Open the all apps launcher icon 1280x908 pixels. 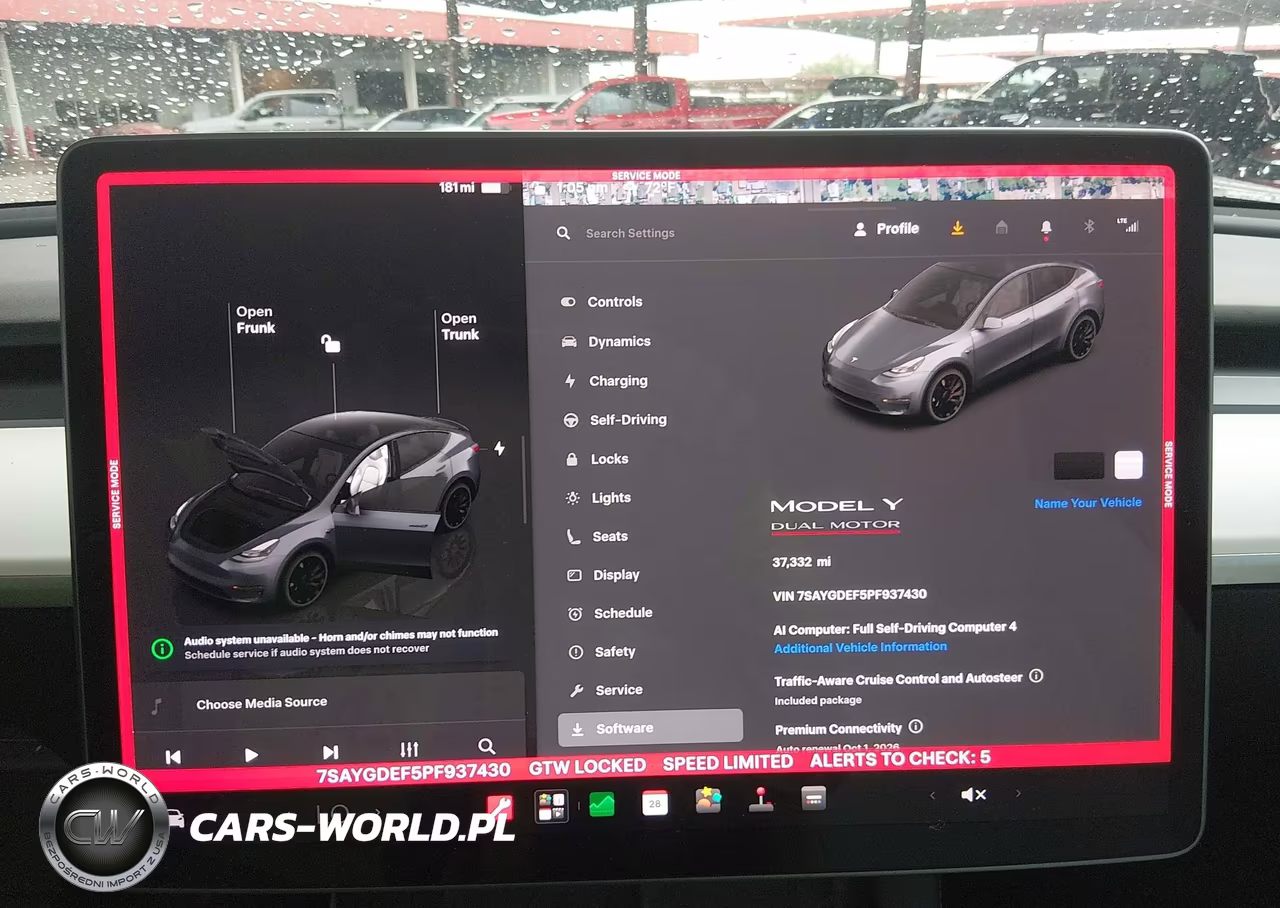point(551,806)
